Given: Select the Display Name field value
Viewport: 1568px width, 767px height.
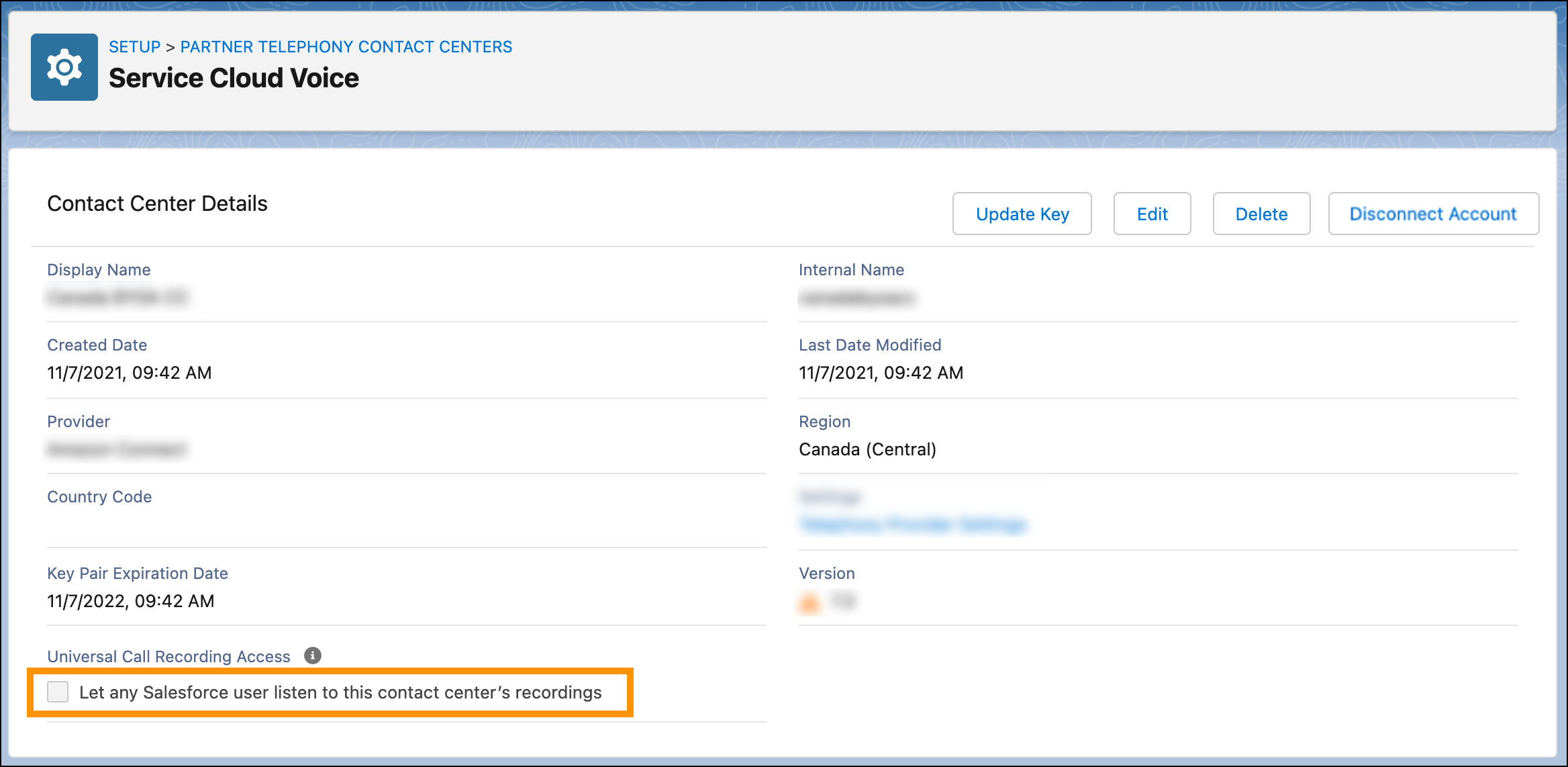Looking at the screenshot, I should 119,298.
